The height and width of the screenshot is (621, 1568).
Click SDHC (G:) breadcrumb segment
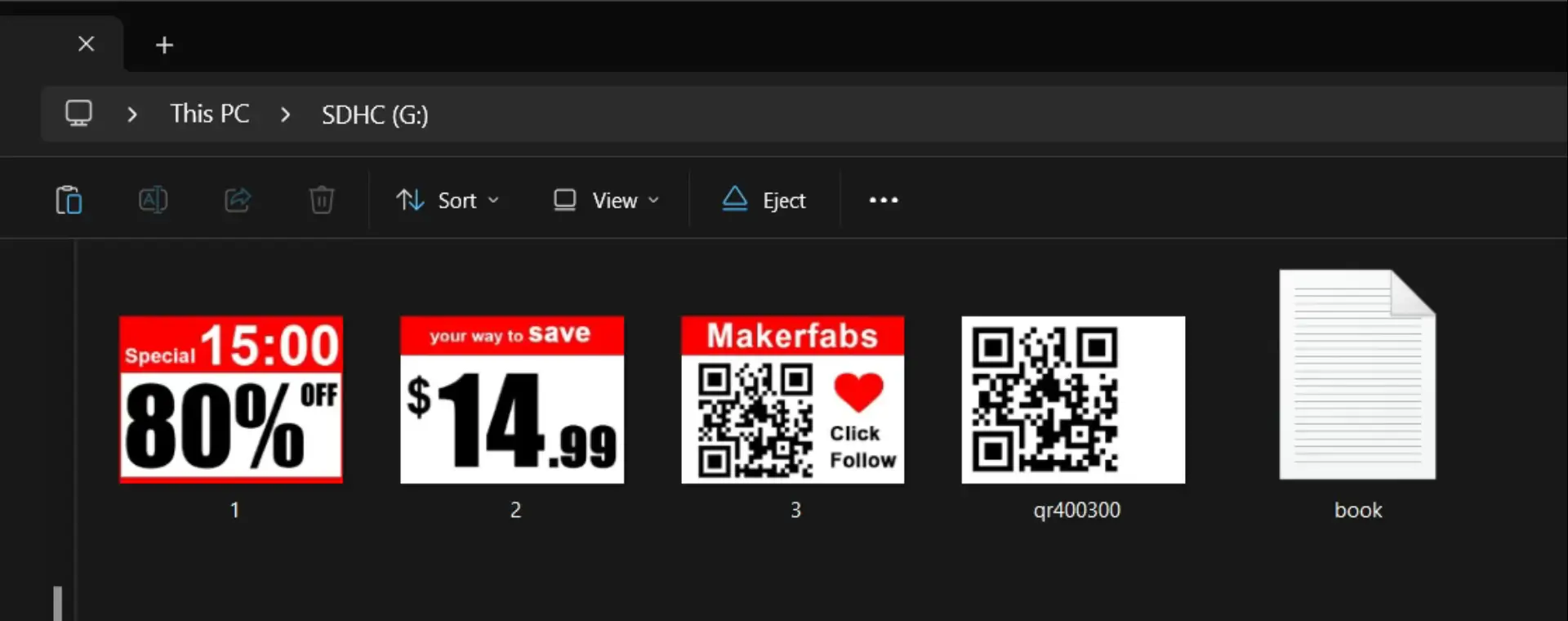pyautogui.click(x=375, y=115)
